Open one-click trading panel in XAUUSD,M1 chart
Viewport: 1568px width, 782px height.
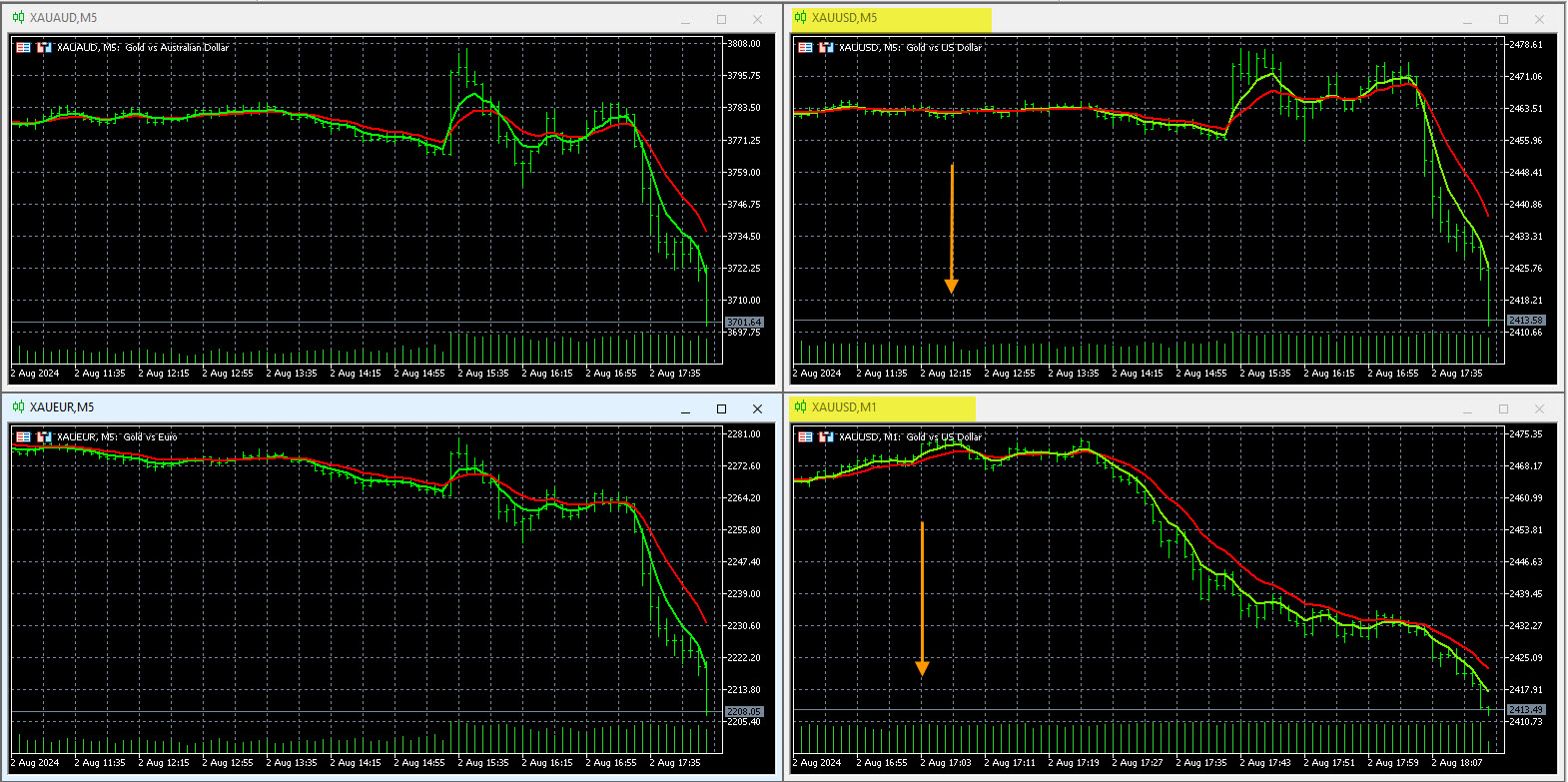pyautogui.click(x=805, y=436)
